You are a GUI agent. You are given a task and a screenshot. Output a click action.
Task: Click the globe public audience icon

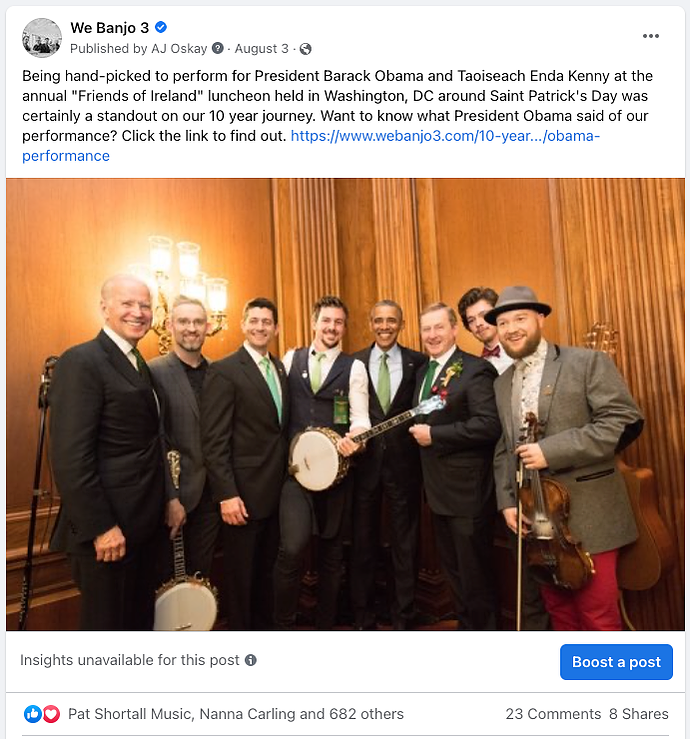pyautogui.click(x=305, y=49)
